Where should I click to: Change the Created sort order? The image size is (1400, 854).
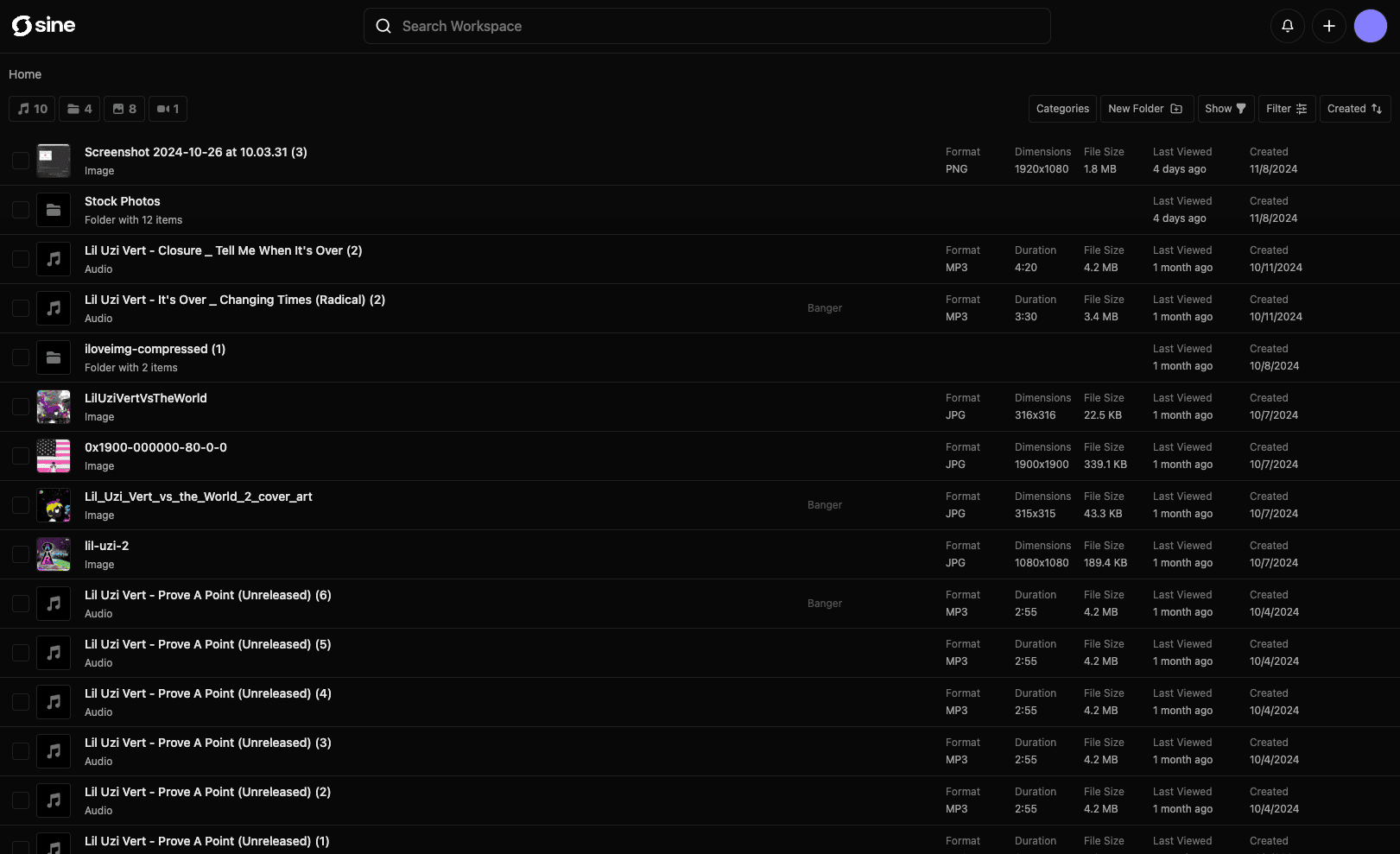pyautogui.click(x=1355, y=109)
